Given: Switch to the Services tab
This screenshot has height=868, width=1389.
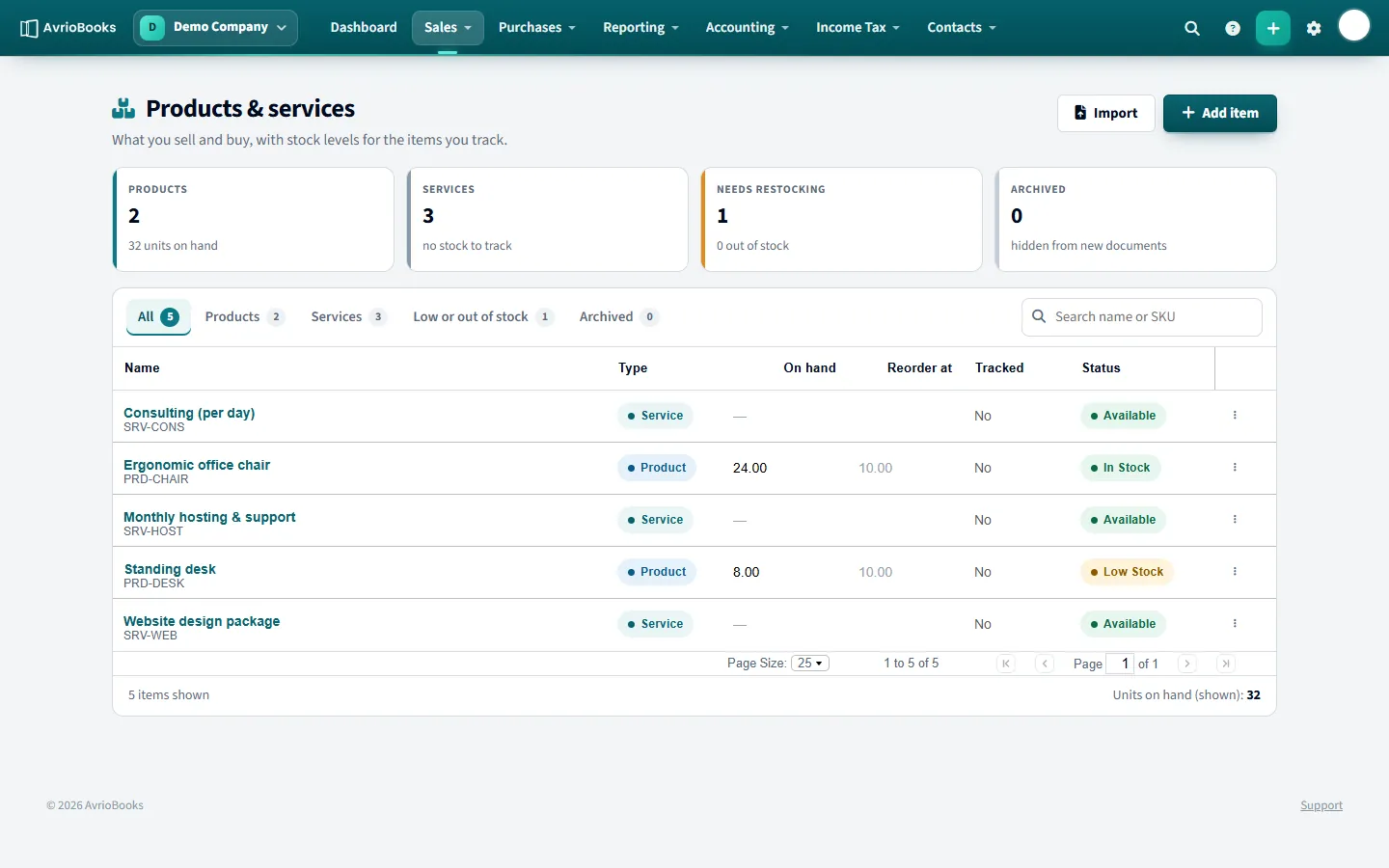Looking at the screenshot, I should click(348, 316).
